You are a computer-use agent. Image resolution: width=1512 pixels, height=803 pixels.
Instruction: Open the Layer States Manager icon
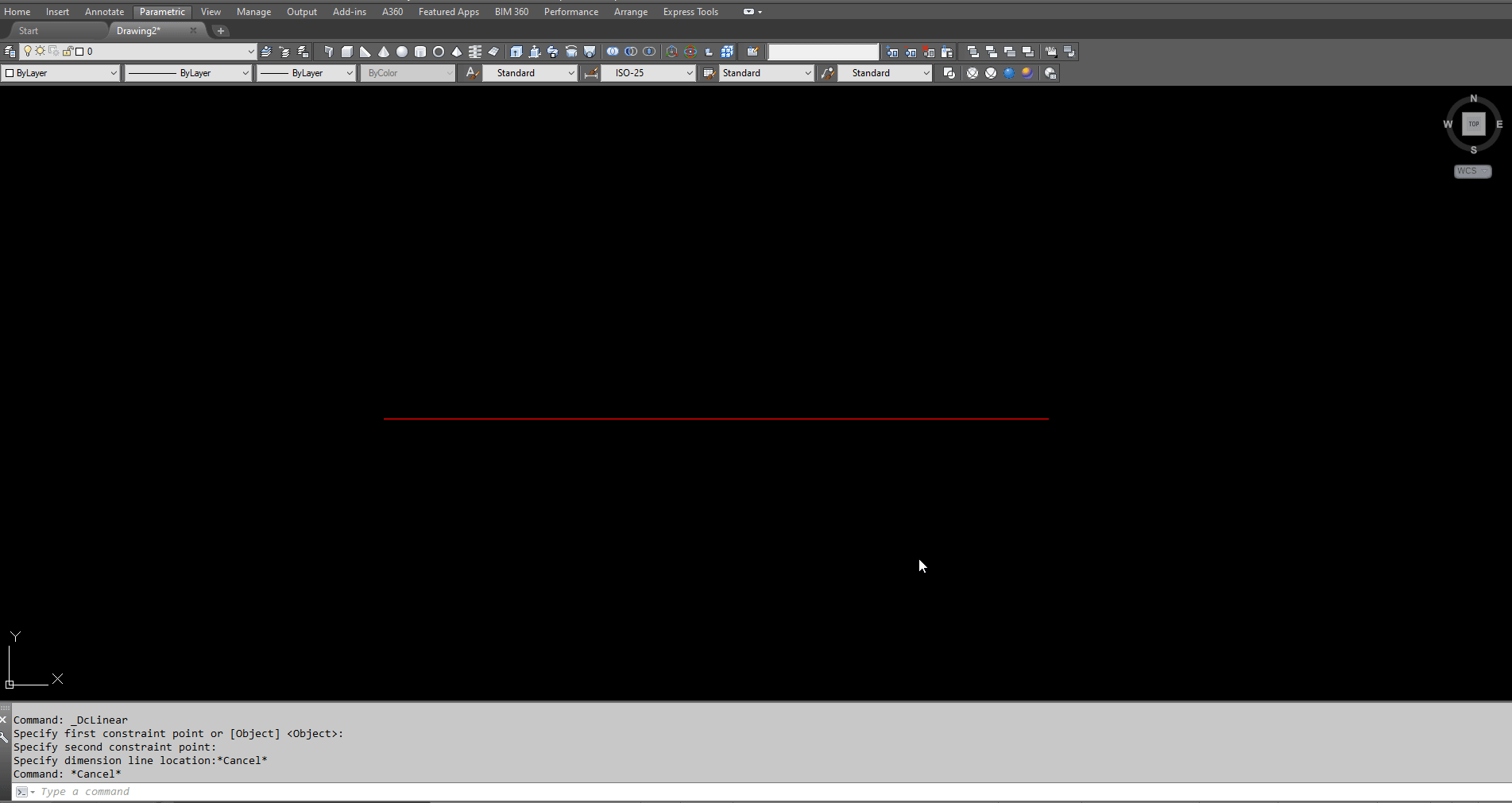pos(303,52)
